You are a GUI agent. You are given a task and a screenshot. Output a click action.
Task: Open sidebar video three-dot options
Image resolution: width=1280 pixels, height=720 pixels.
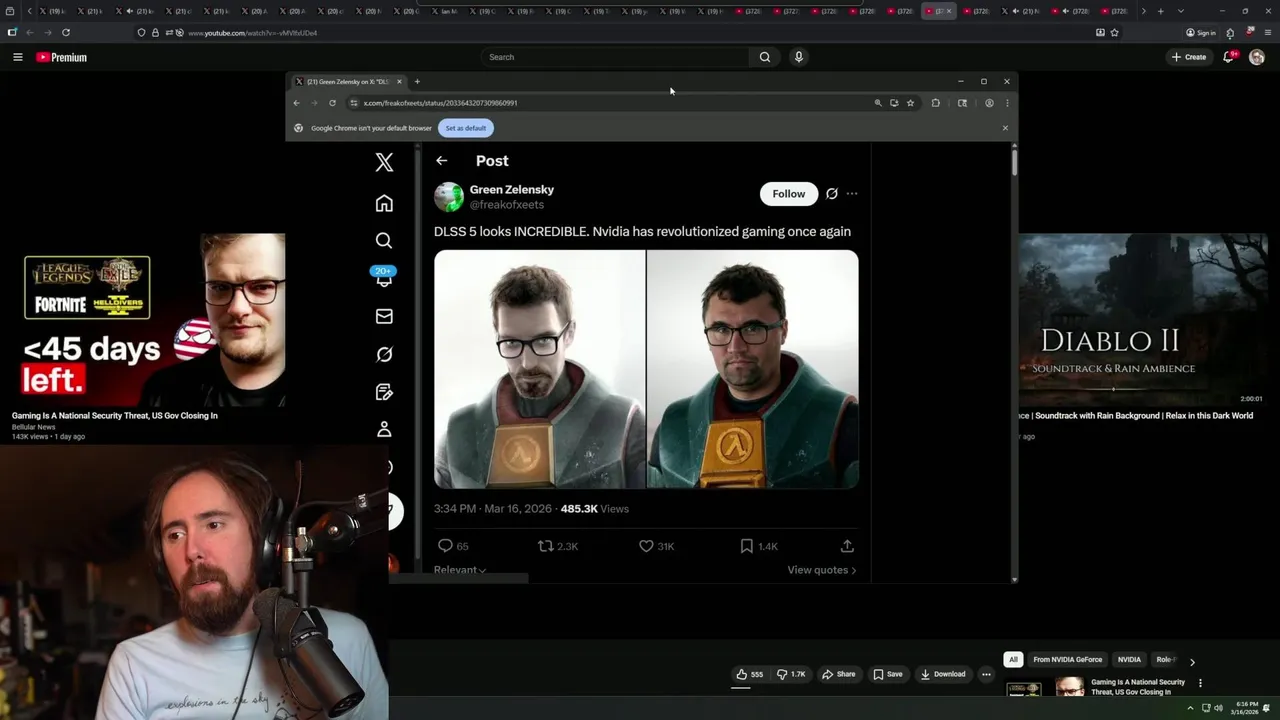point(1200,683)
